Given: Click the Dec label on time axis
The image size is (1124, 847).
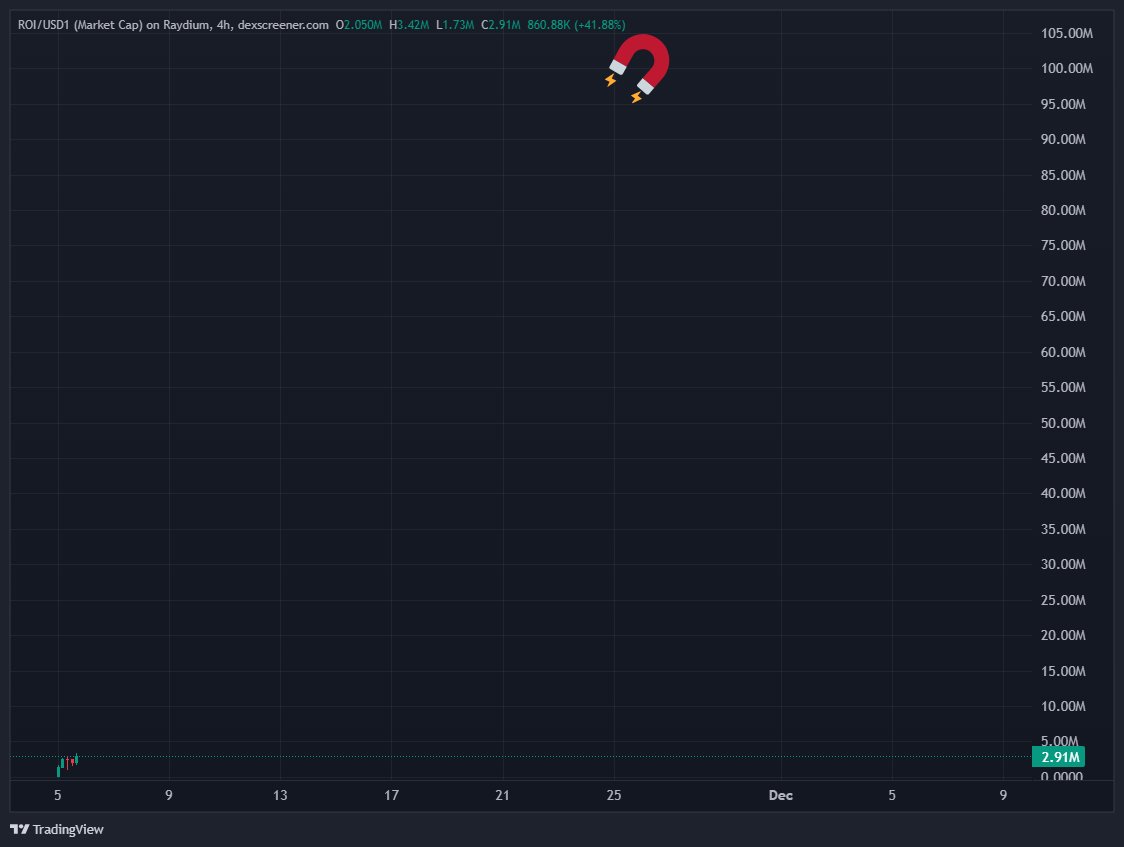Looking at the screenshot, I should tap(781, 795).
